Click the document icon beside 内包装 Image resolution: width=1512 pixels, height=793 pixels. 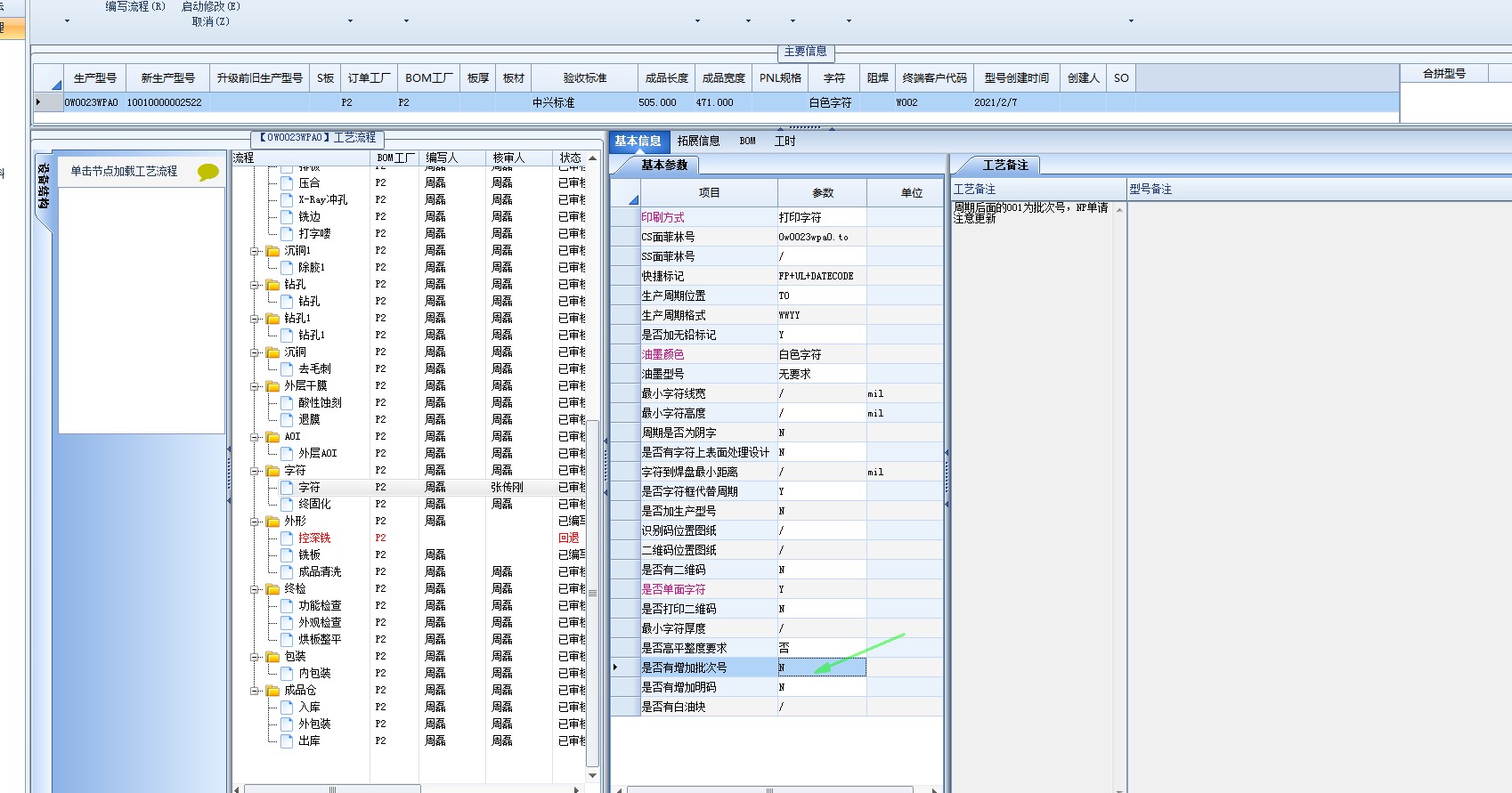(x=287, y=673)
